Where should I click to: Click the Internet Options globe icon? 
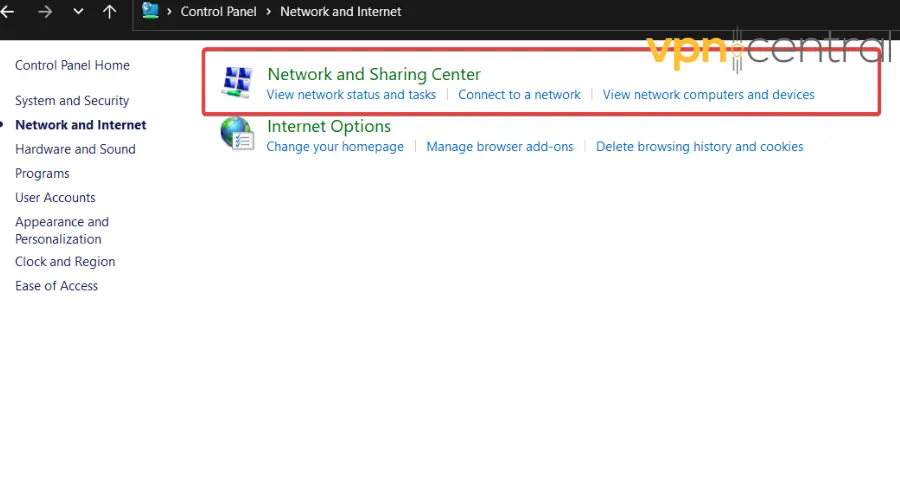237,134
